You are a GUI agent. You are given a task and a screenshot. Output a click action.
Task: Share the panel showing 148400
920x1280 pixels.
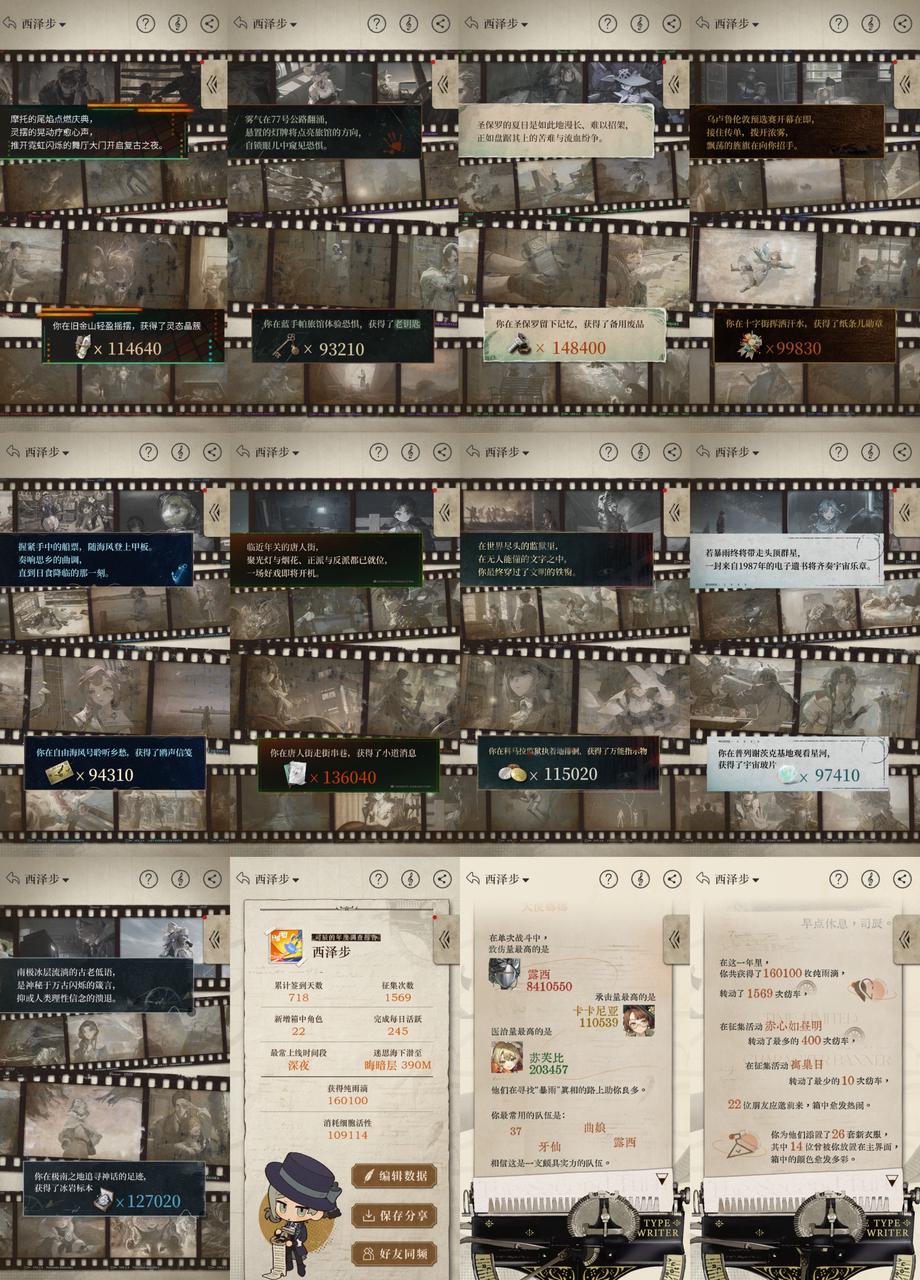(x=671, y=23)
